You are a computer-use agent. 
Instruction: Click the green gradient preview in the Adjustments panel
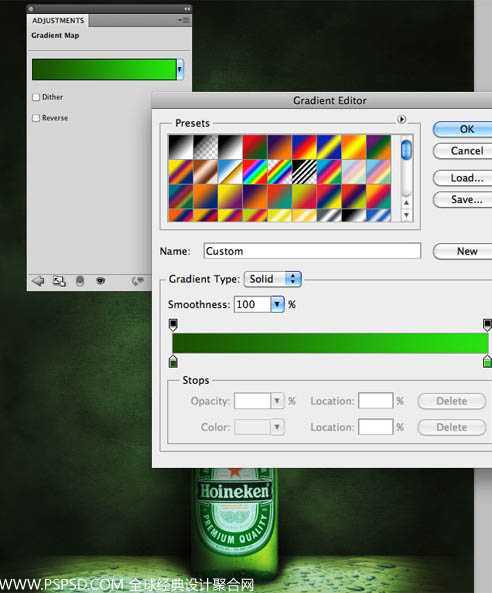pos(104,69)
